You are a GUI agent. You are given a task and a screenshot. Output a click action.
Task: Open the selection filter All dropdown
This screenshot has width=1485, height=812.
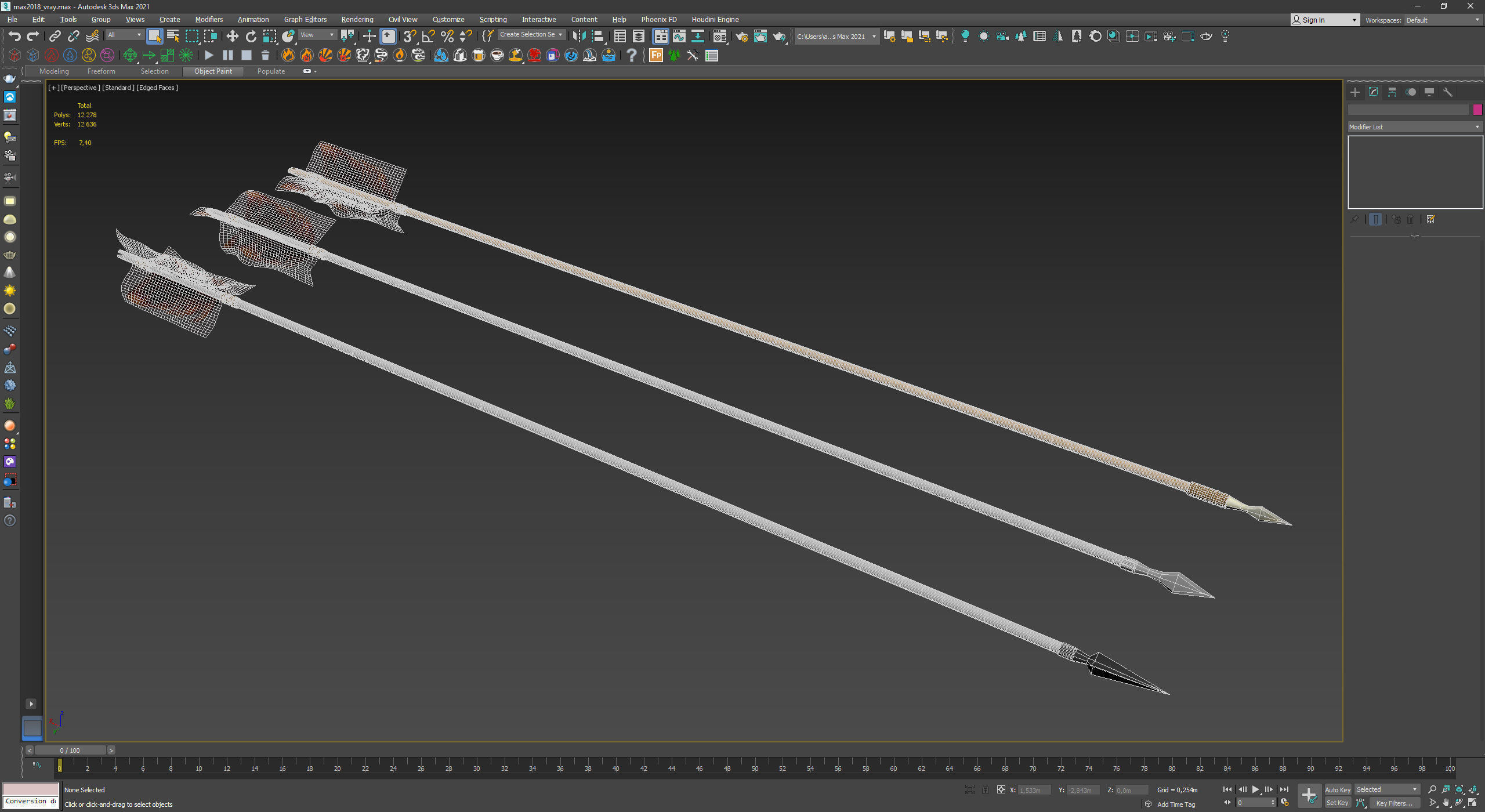pyautogui.click(x=124, y=35)
